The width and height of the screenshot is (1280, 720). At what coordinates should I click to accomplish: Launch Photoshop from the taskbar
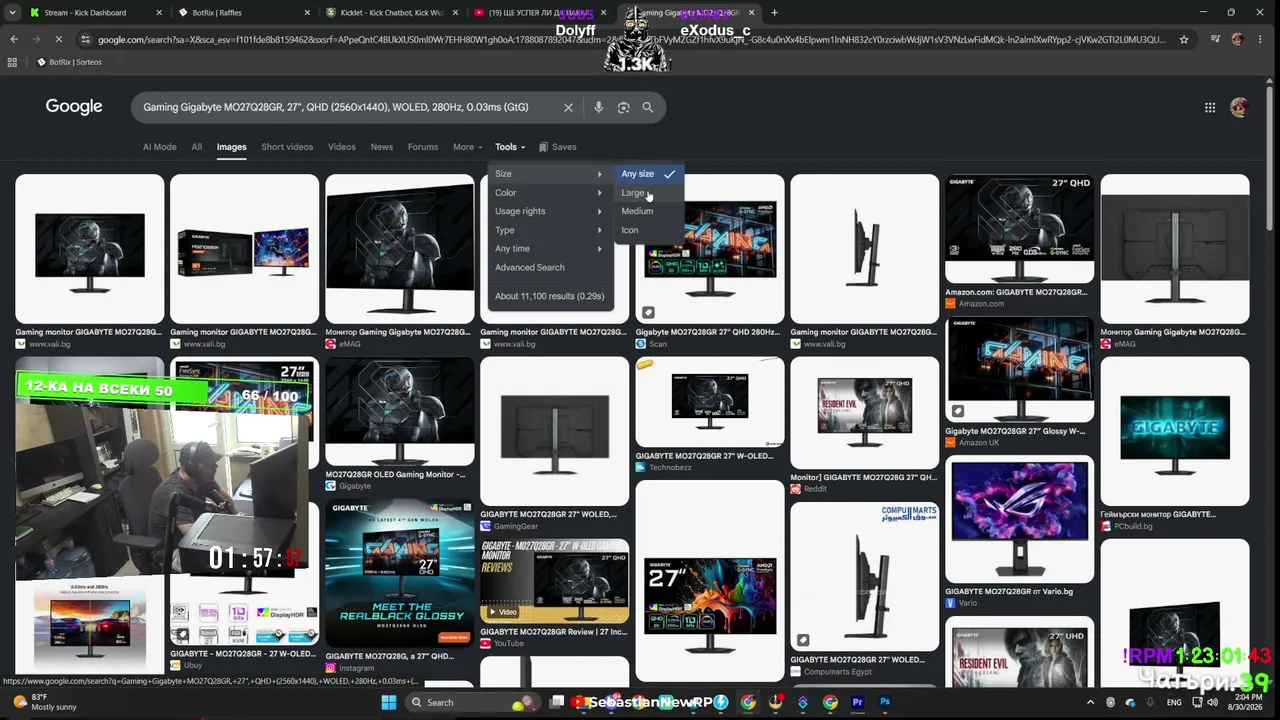[x=885, y=702]
